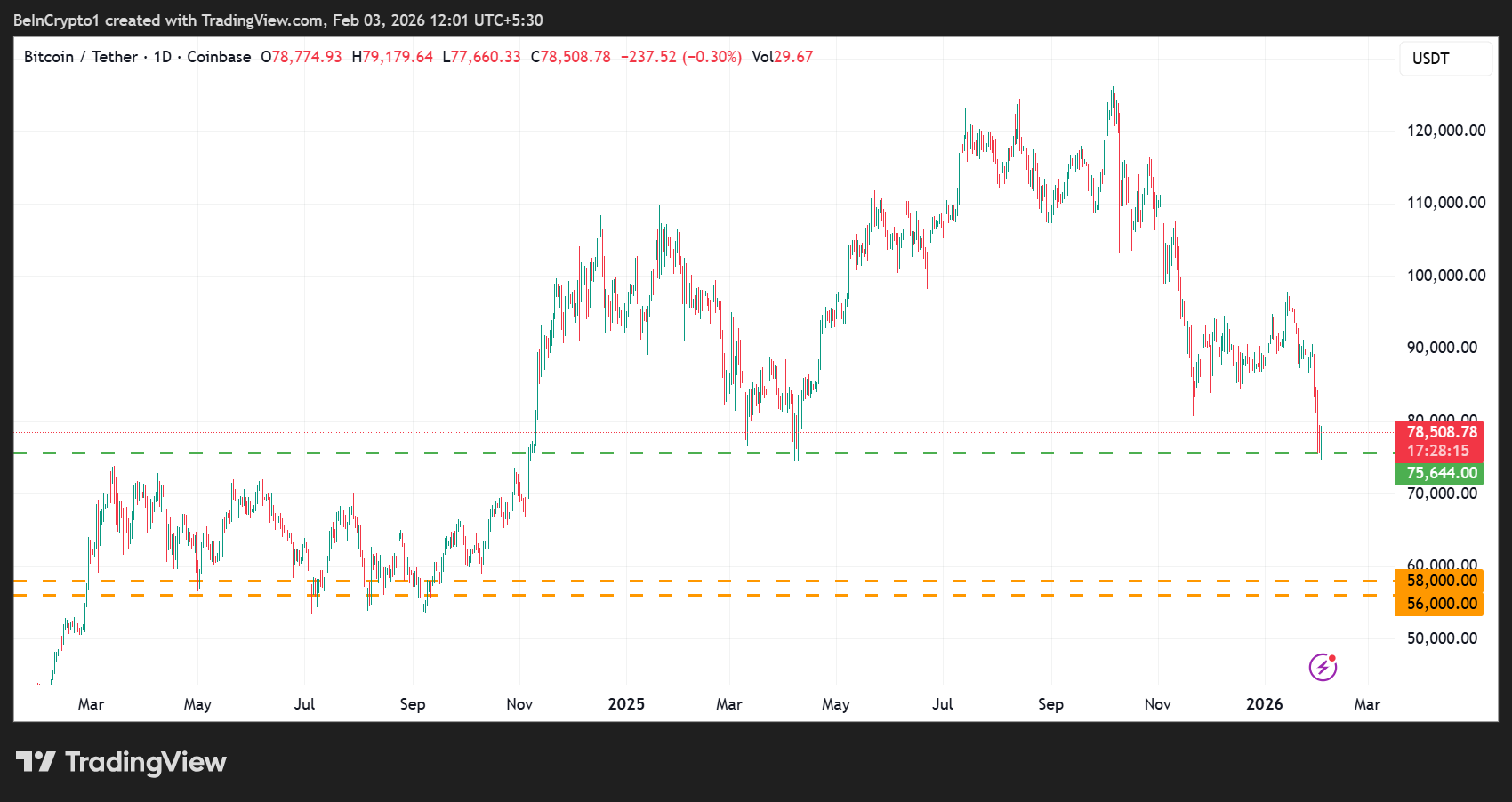Viewport: 1512px width, 802px height.
Task: Click the 2026 label on time axis
Action: 1264,704
